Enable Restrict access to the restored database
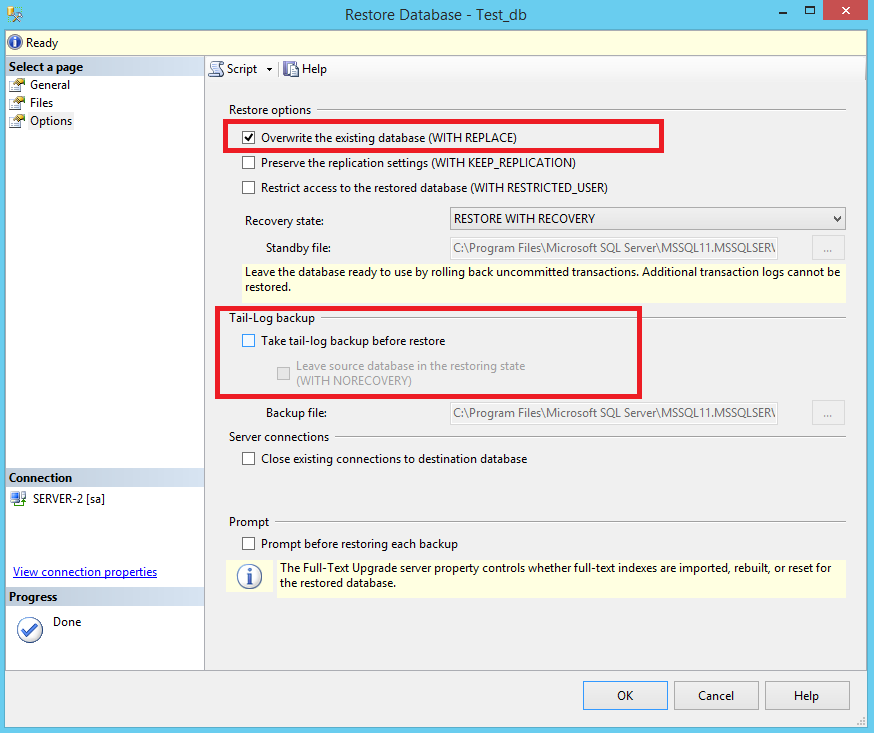This screenshot has height=733, width=874. [249, 187]
